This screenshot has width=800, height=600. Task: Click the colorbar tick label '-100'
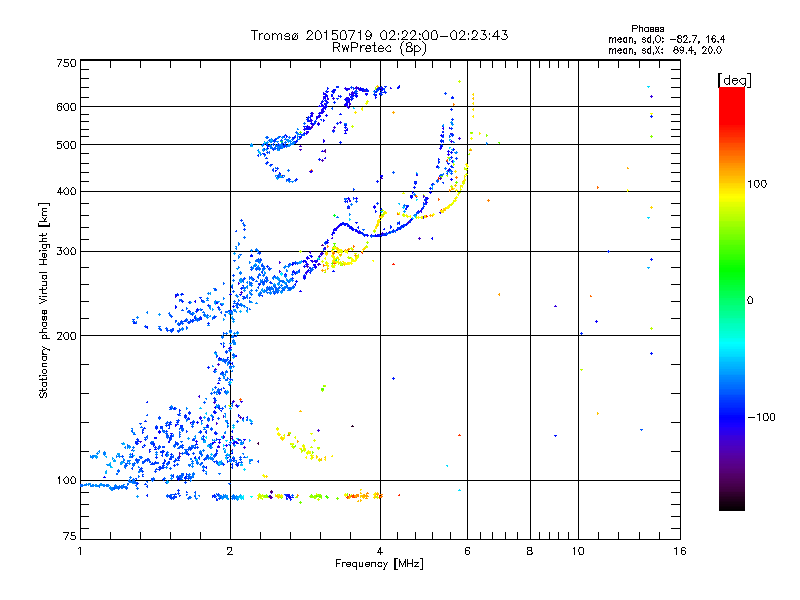tap(762, 417)
